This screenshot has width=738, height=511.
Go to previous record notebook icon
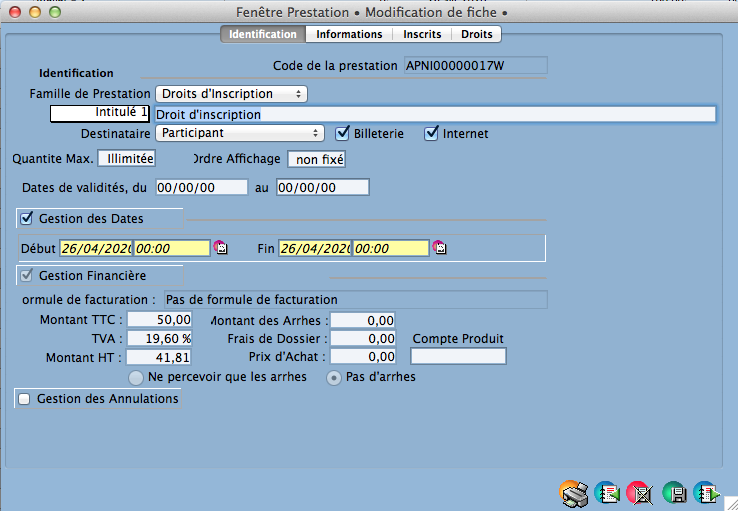(x=608, y=493)
